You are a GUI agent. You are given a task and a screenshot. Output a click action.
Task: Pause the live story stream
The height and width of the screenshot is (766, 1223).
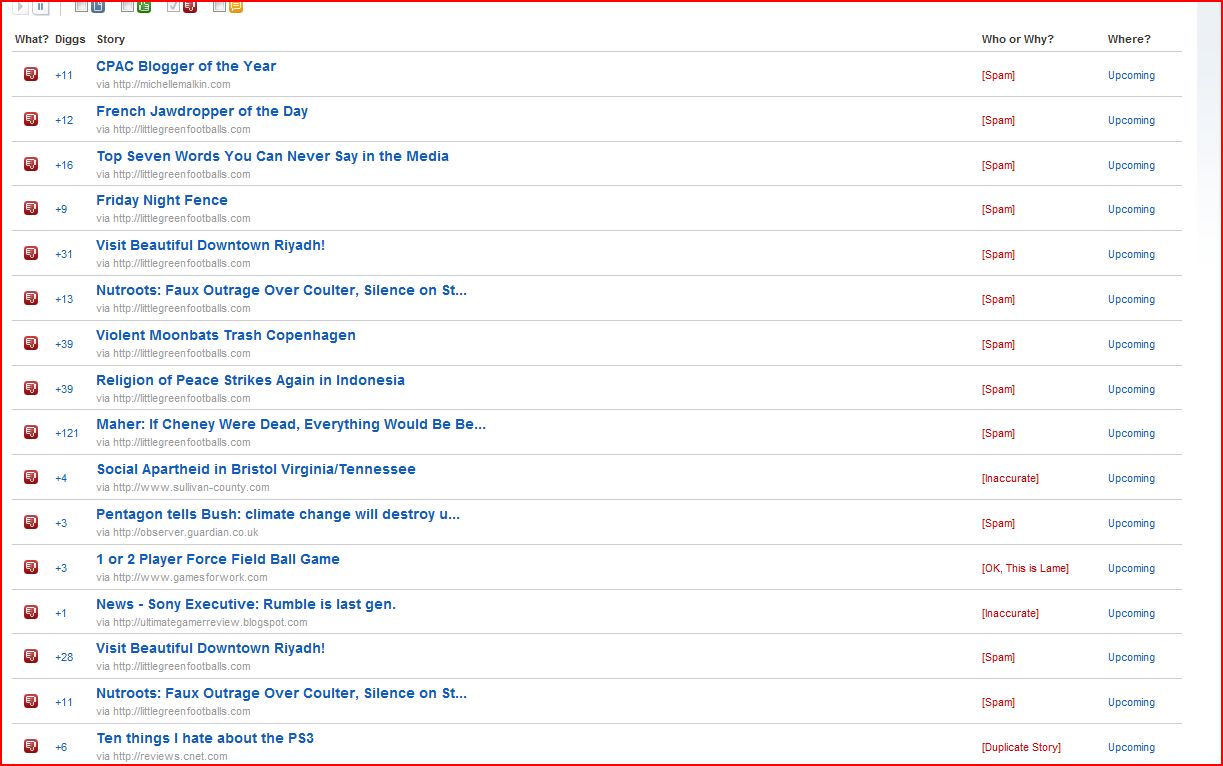[41, 7]
